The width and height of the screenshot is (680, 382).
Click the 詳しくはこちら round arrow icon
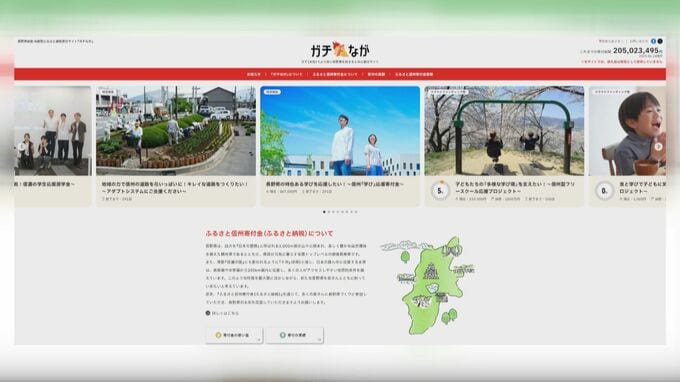click(208, 313)
